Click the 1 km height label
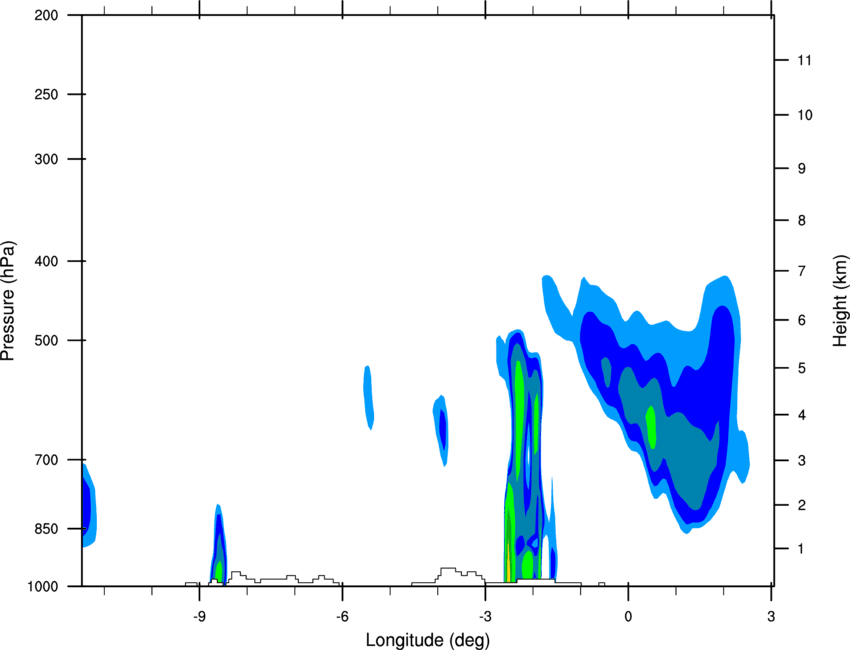The width and height of the screenshot is (850, 650). [801, 549]
